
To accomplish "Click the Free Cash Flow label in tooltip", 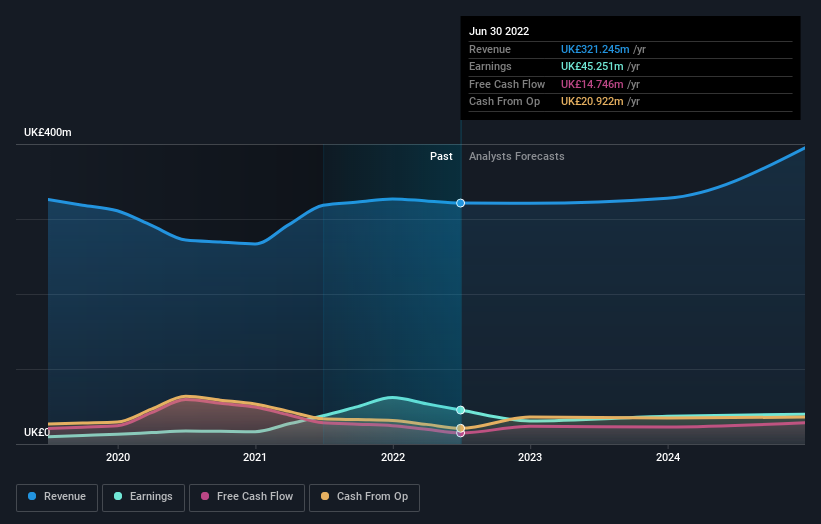I will (x=507, y=84).
